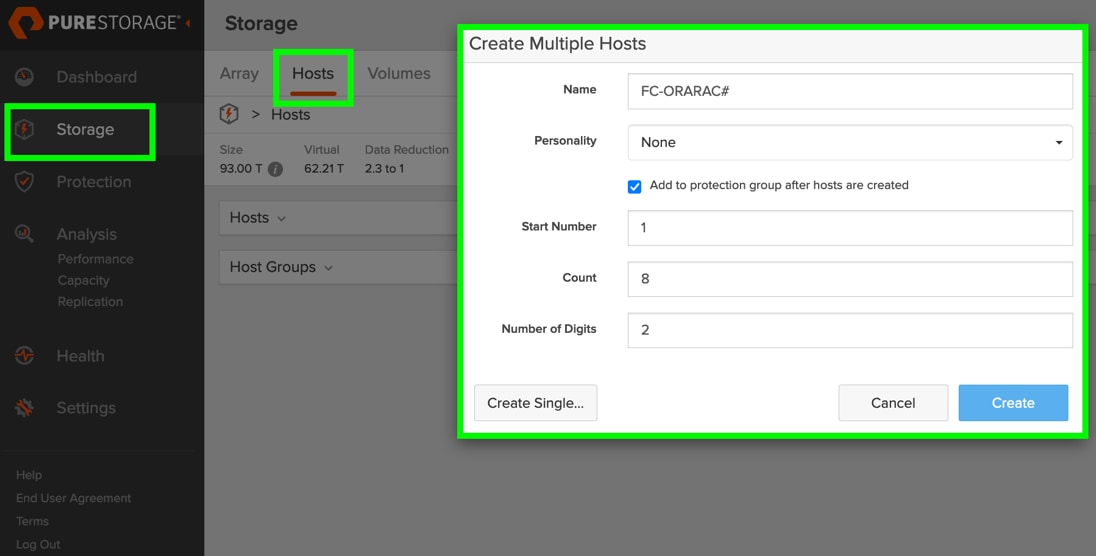
Task: Click the Storage hexagon icon in sidebar
Action: (25, 130)
